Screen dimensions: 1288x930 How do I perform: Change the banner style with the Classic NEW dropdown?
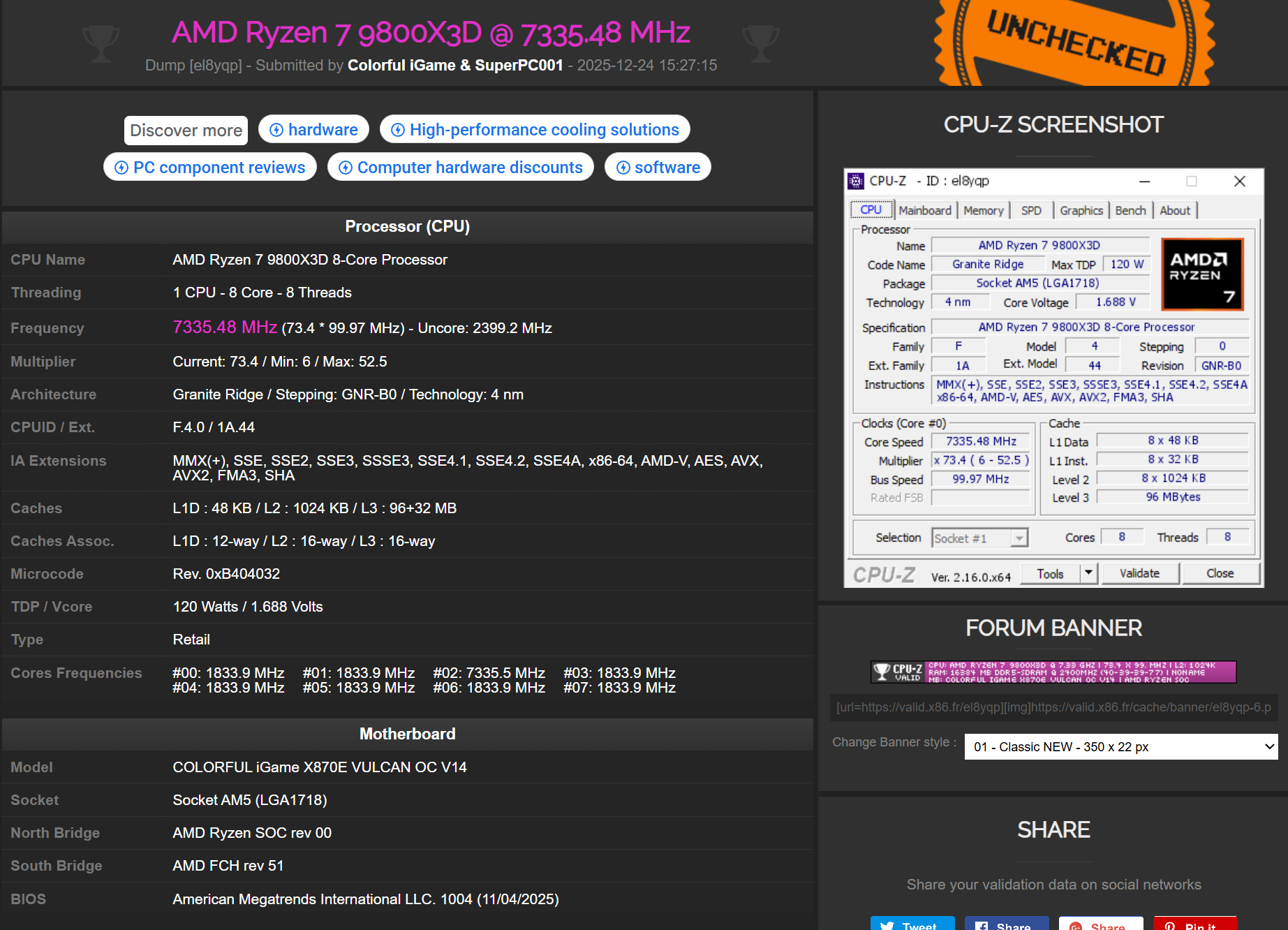pos(1120,746)
